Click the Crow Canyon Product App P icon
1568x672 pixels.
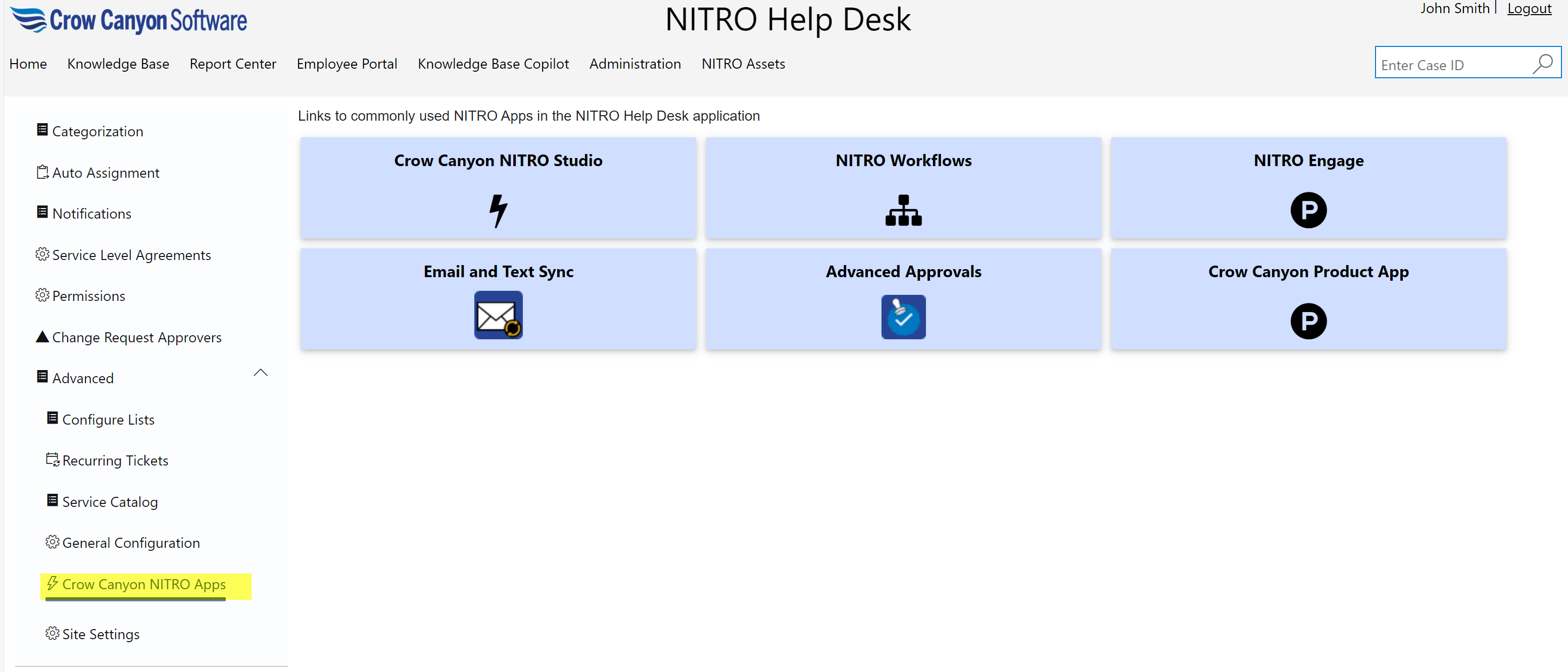click(1308, 321)
